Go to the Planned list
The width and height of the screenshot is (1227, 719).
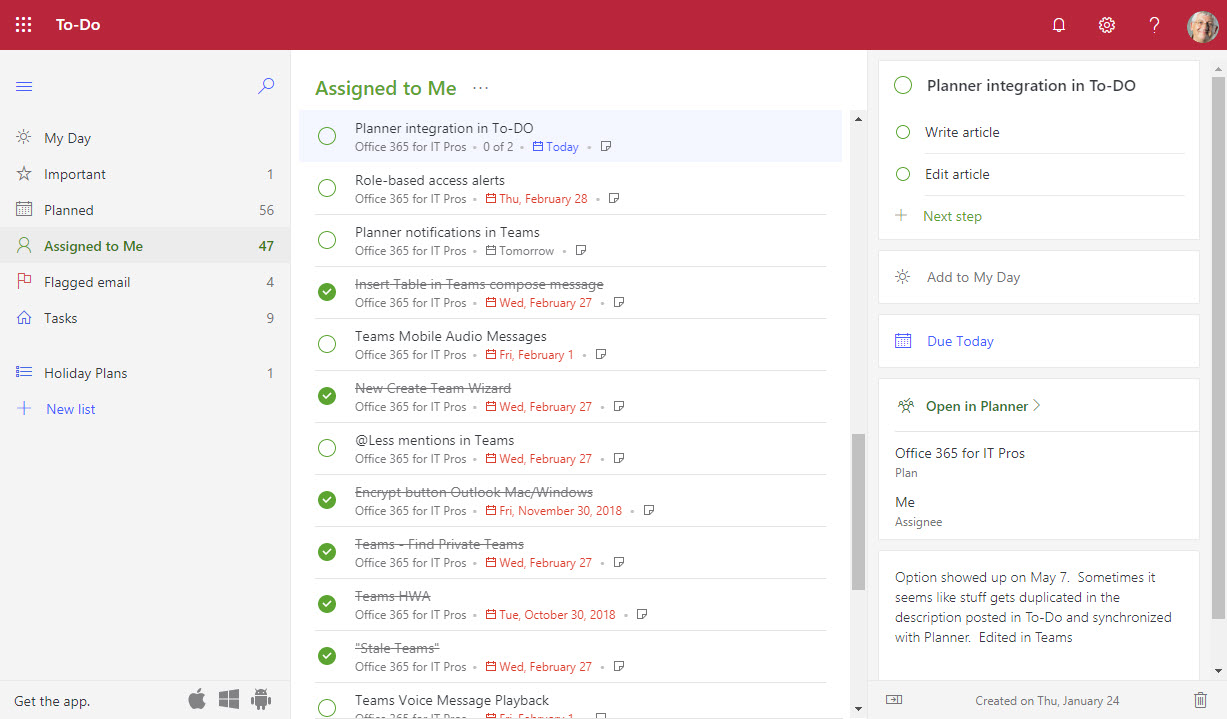(x=69, y=210)
